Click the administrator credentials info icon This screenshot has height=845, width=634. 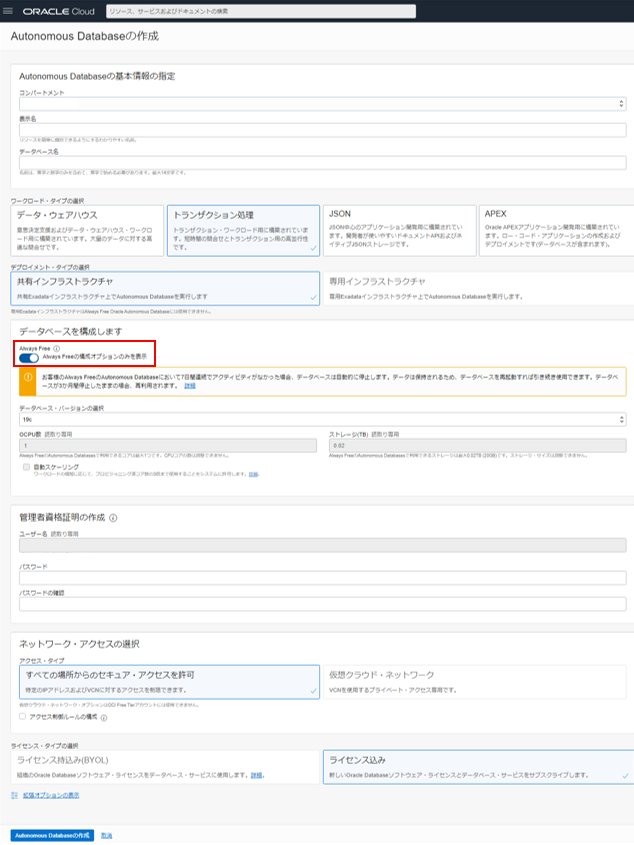(x=113, y=518)
